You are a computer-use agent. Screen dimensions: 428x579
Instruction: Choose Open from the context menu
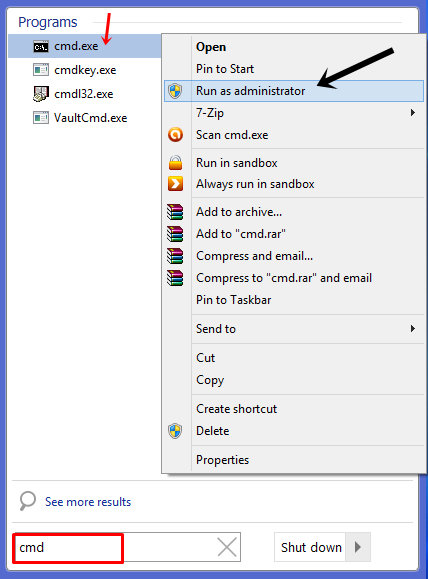click(211, 47)
